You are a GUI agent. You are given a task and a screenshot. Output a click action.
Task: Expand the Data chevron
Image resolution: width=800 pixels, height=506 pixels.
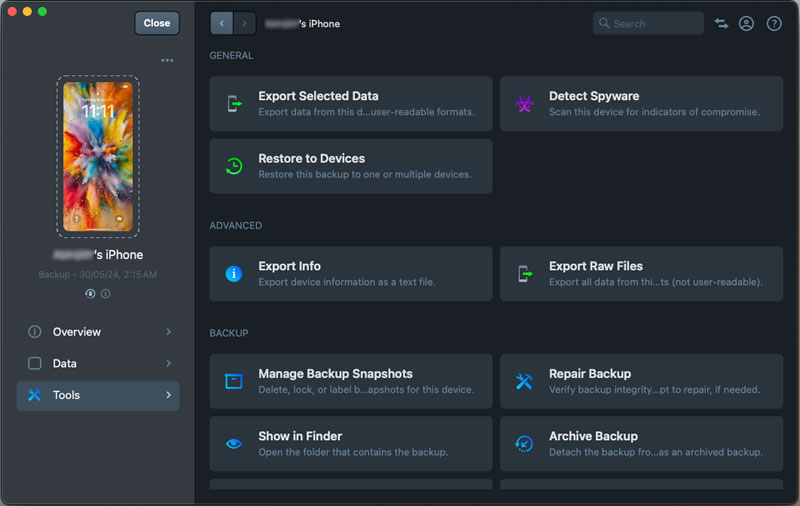point(168,363)
